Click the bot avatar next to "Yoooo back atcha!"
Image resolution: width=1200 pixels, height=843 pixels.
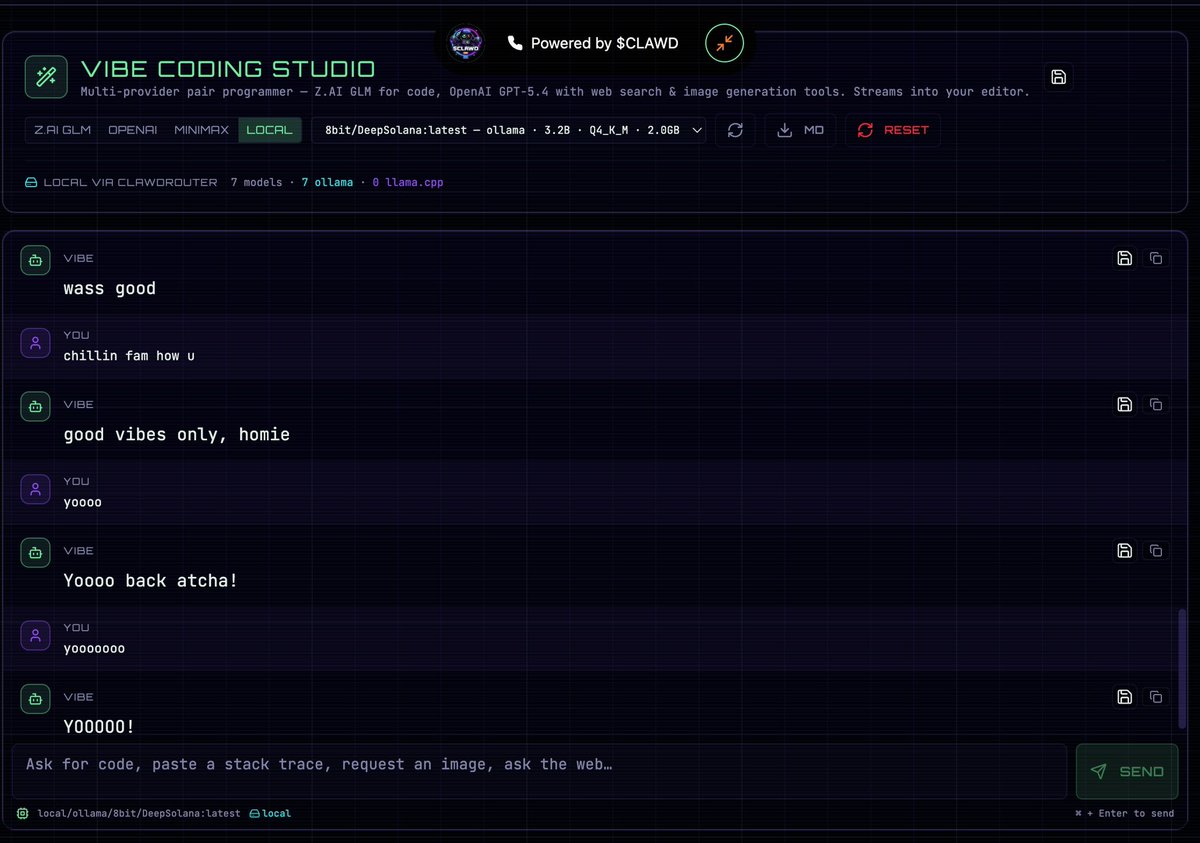pos(36,553)
